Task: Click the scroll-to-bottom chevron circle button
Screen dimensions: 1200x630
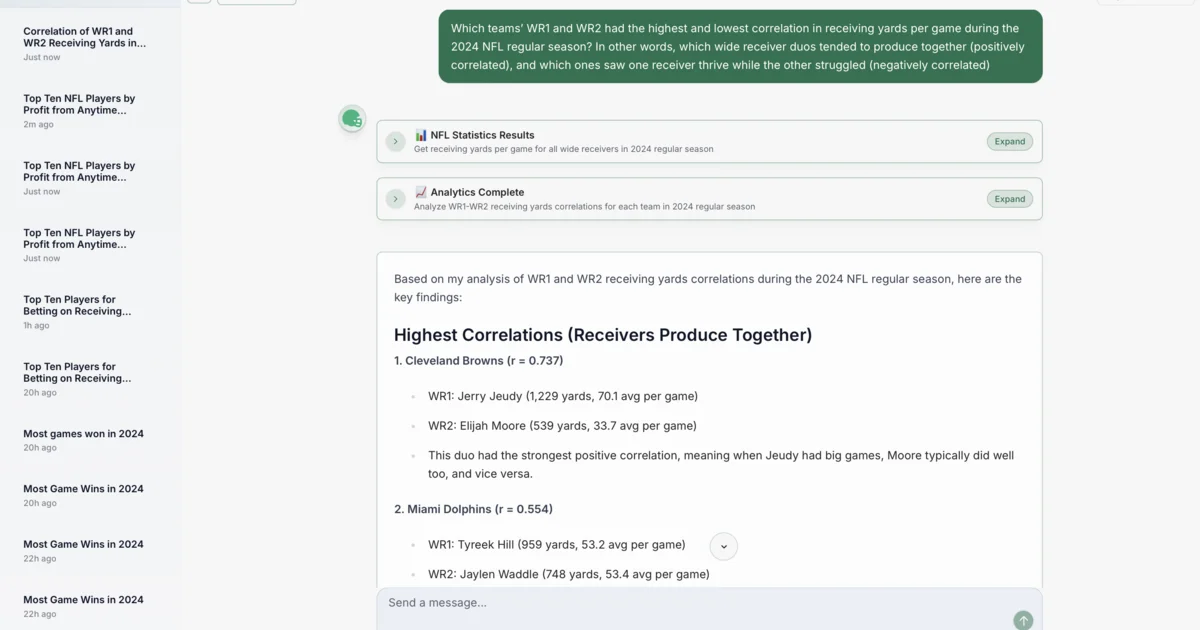Action: tap(724, 547)
